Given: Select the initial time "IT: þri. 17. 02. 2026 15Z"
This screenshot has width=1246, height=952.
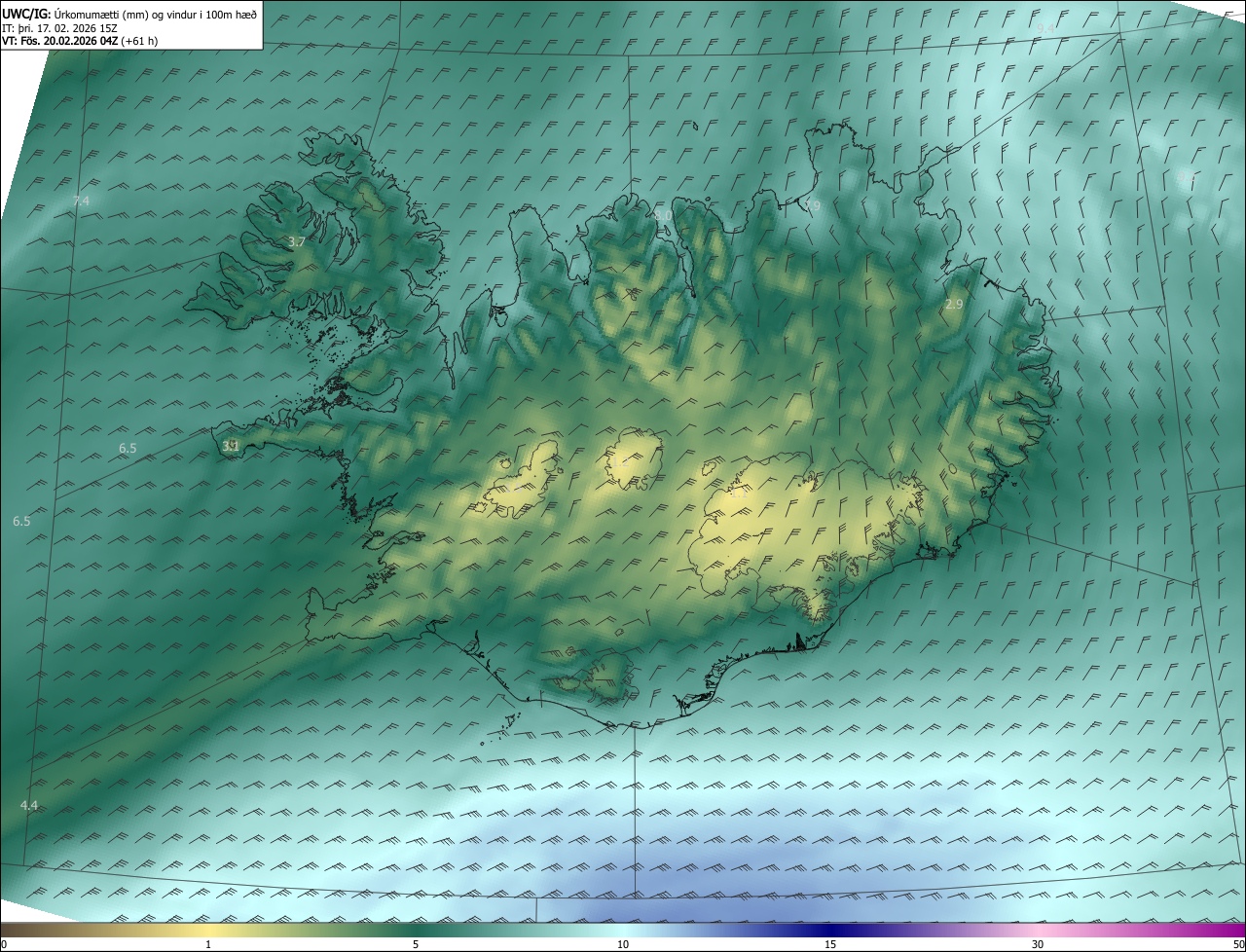Looking at the screenshot, I should pyautogui.click(x=59, y=27).
